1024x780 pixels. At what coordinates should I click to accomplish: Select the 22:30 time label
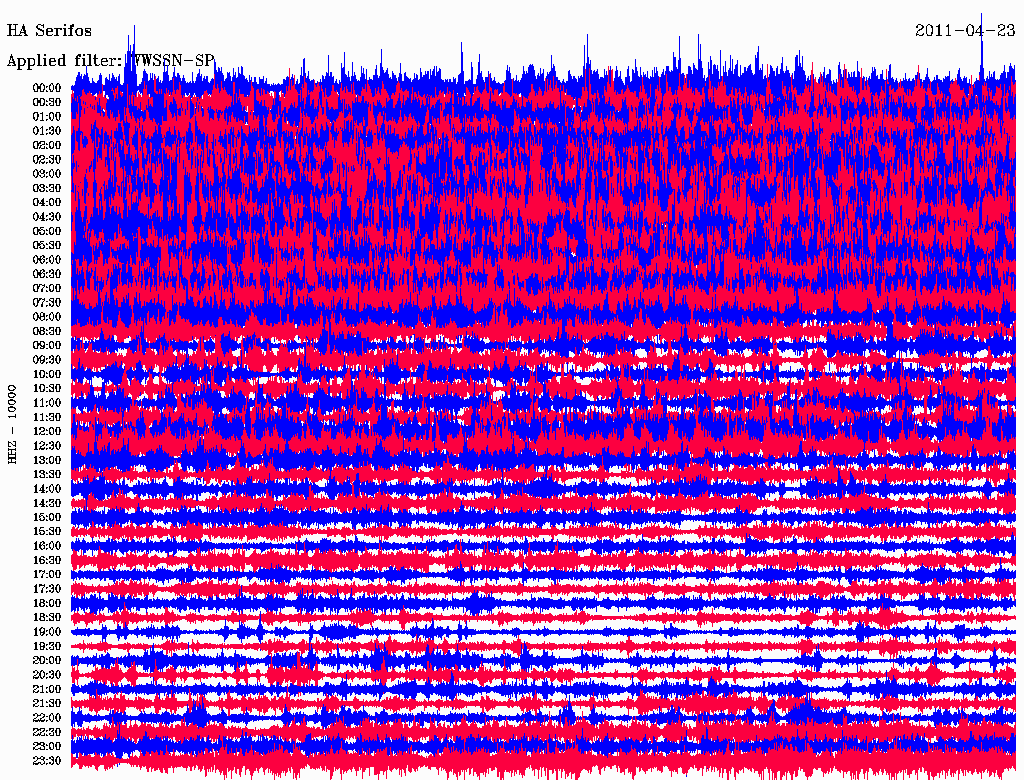[x=47, y=732]
